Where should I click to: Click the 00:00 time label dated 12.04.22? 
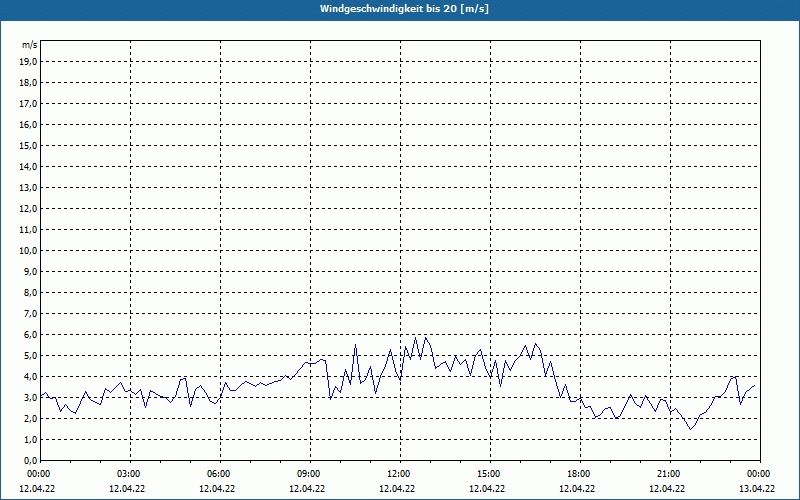click(38, 474)
